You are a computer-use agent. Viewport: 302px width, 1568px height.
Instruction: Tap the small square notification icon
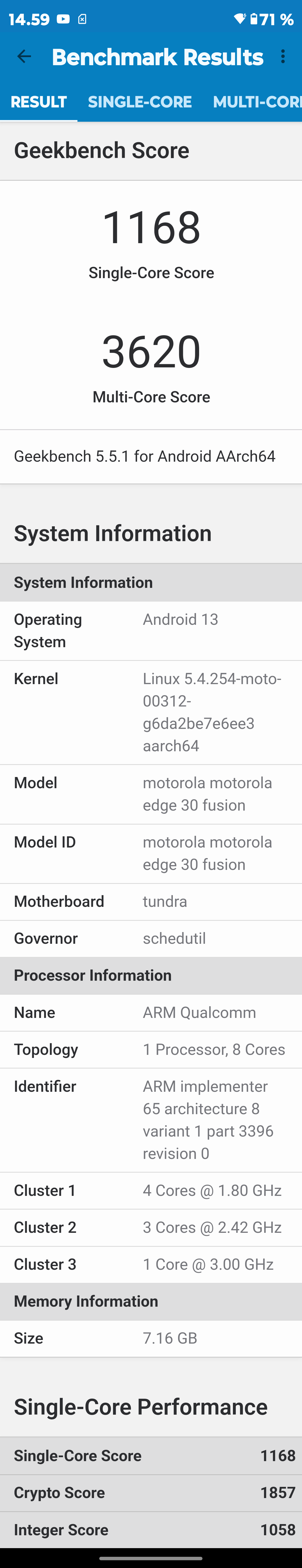point(82,20)
